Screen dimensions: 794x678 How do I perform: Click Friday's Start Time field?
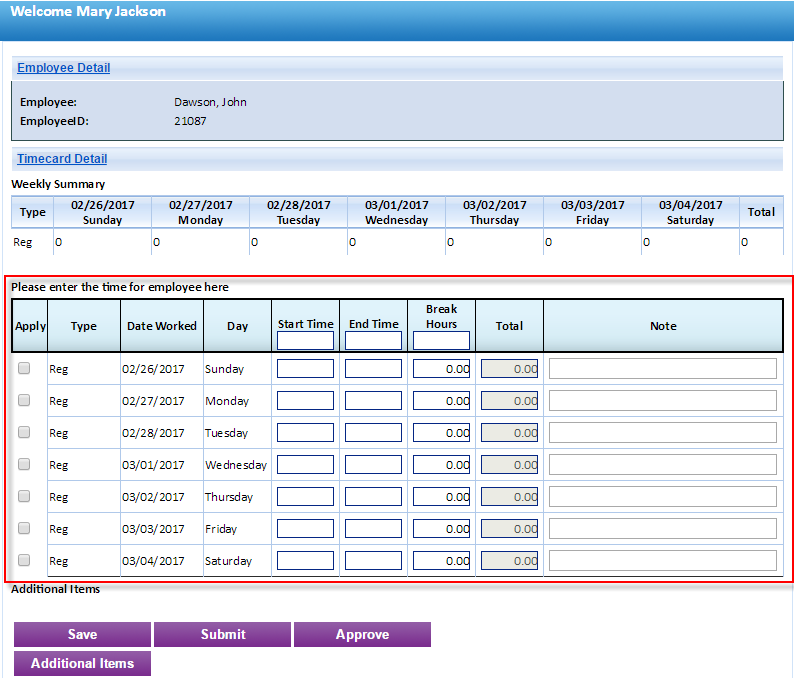[x=305, y=529]
